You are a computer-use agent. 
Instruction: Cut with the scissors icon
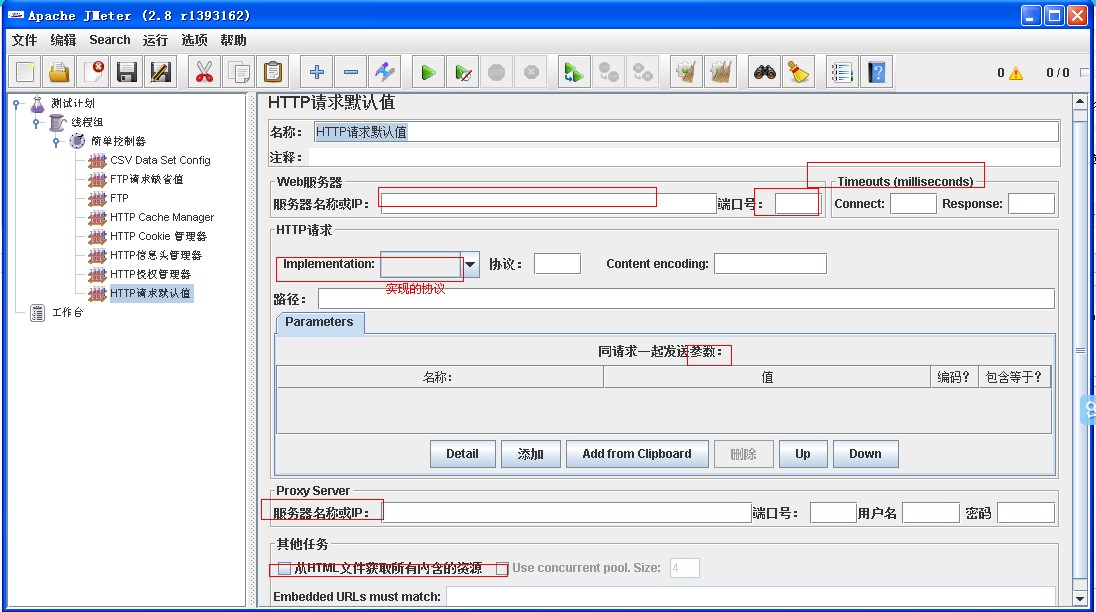click(204, 72)
